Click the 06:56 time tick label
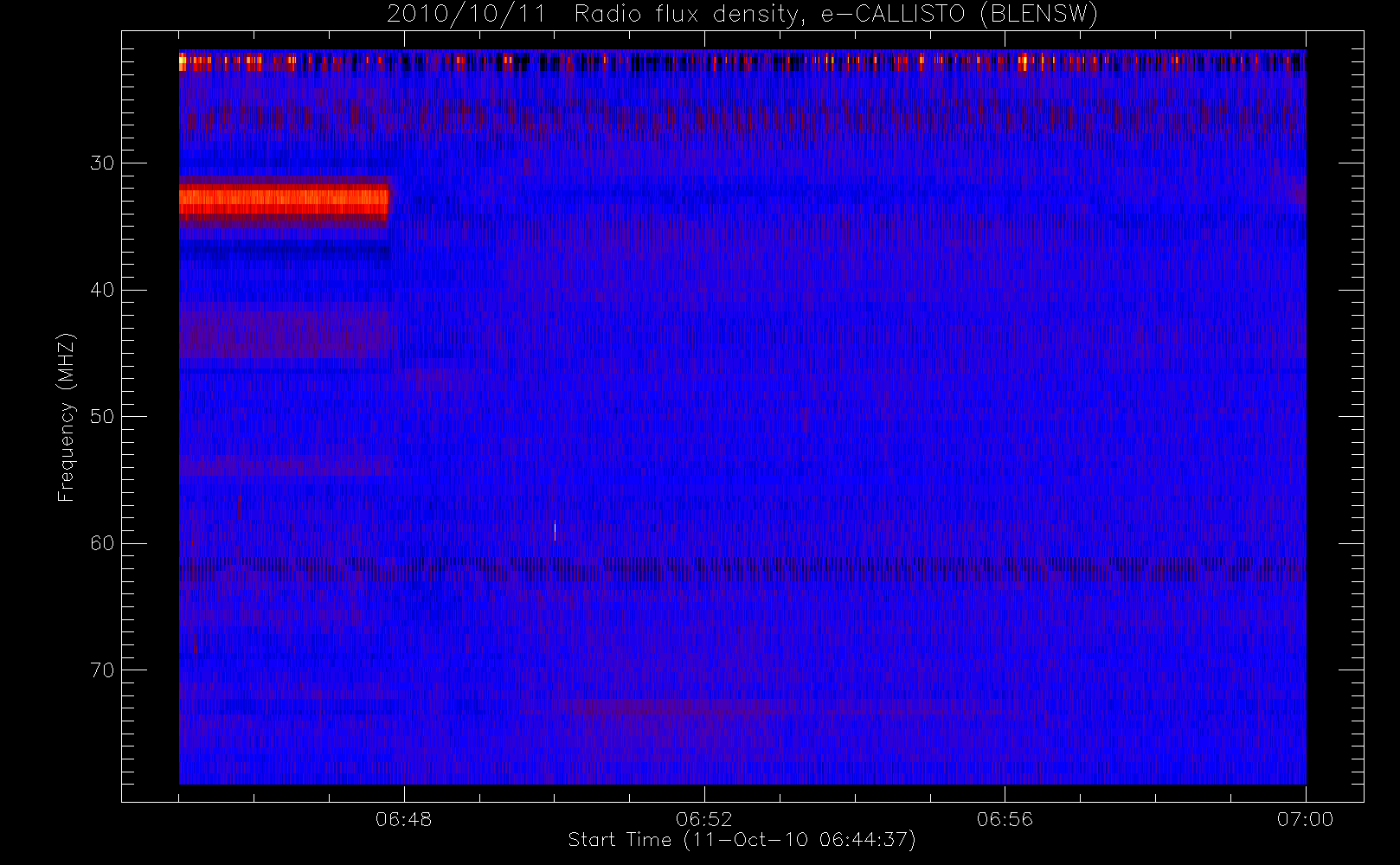Viewport: 1400px width, 865px height. [1005, 819]
